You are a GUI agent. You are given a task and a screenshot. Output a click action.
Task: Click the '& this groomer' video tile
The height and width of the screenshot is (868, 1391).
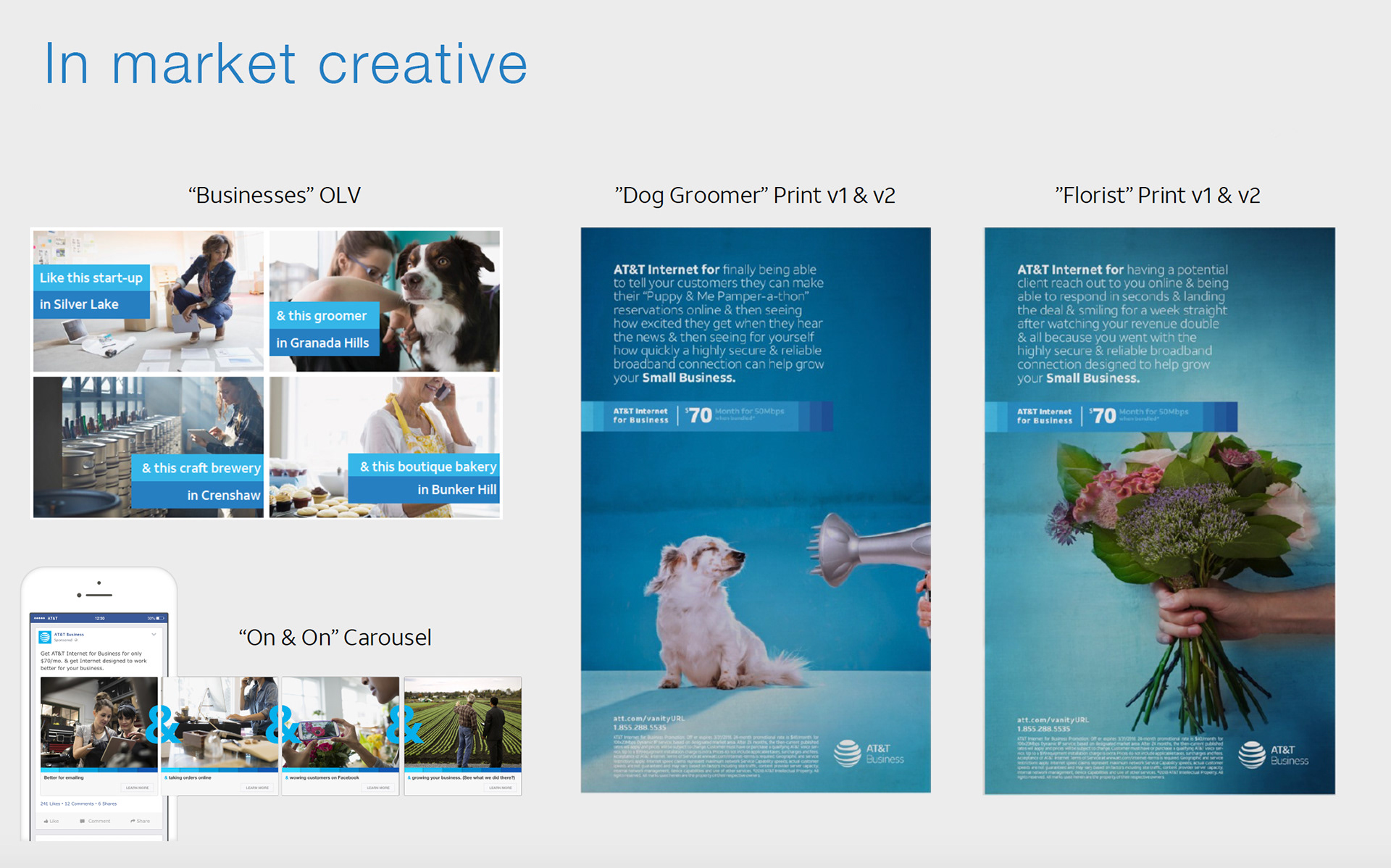pos(385,301)
